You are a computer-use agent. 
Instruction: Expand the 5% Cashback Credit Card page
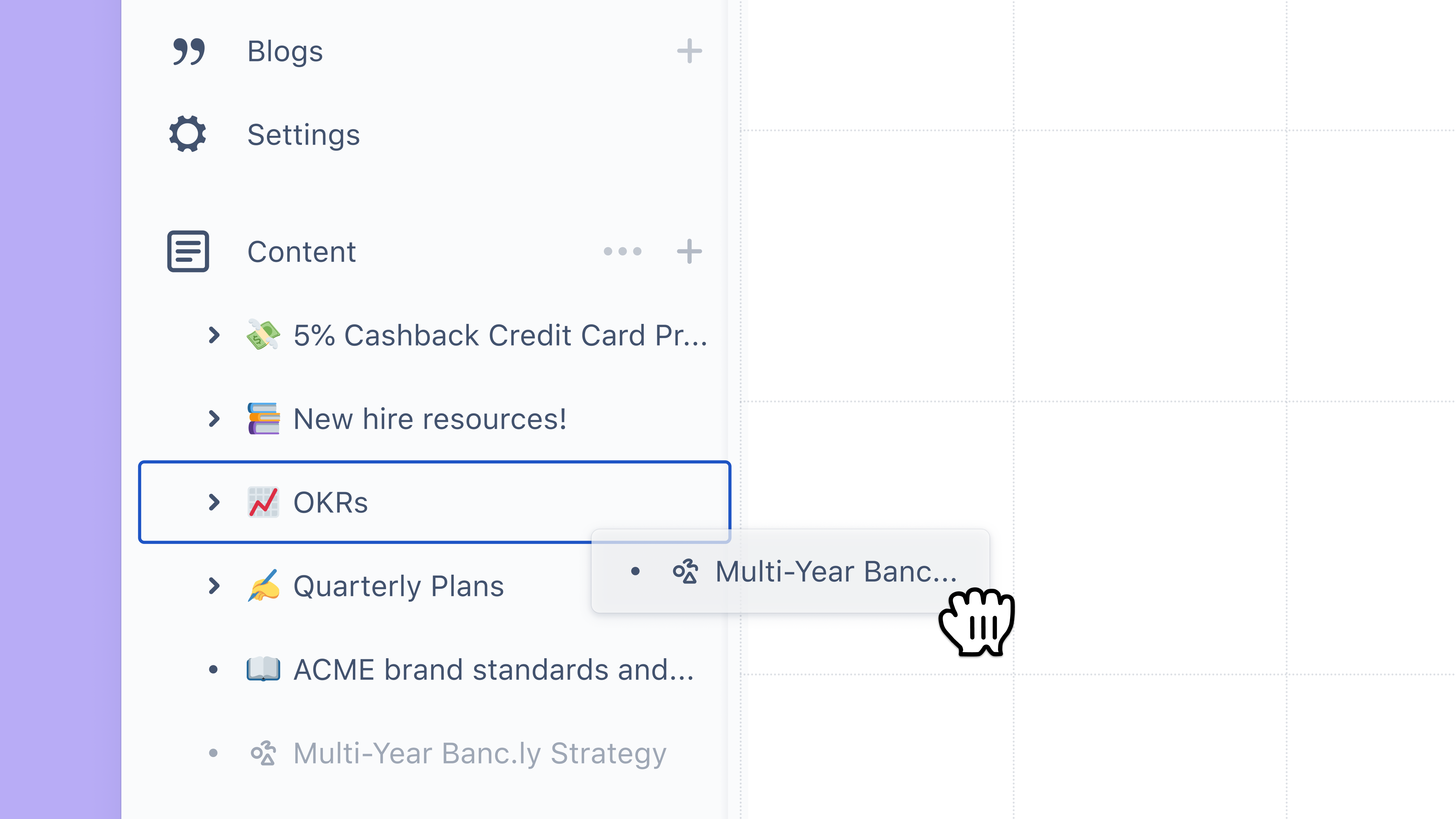[214, 335]
